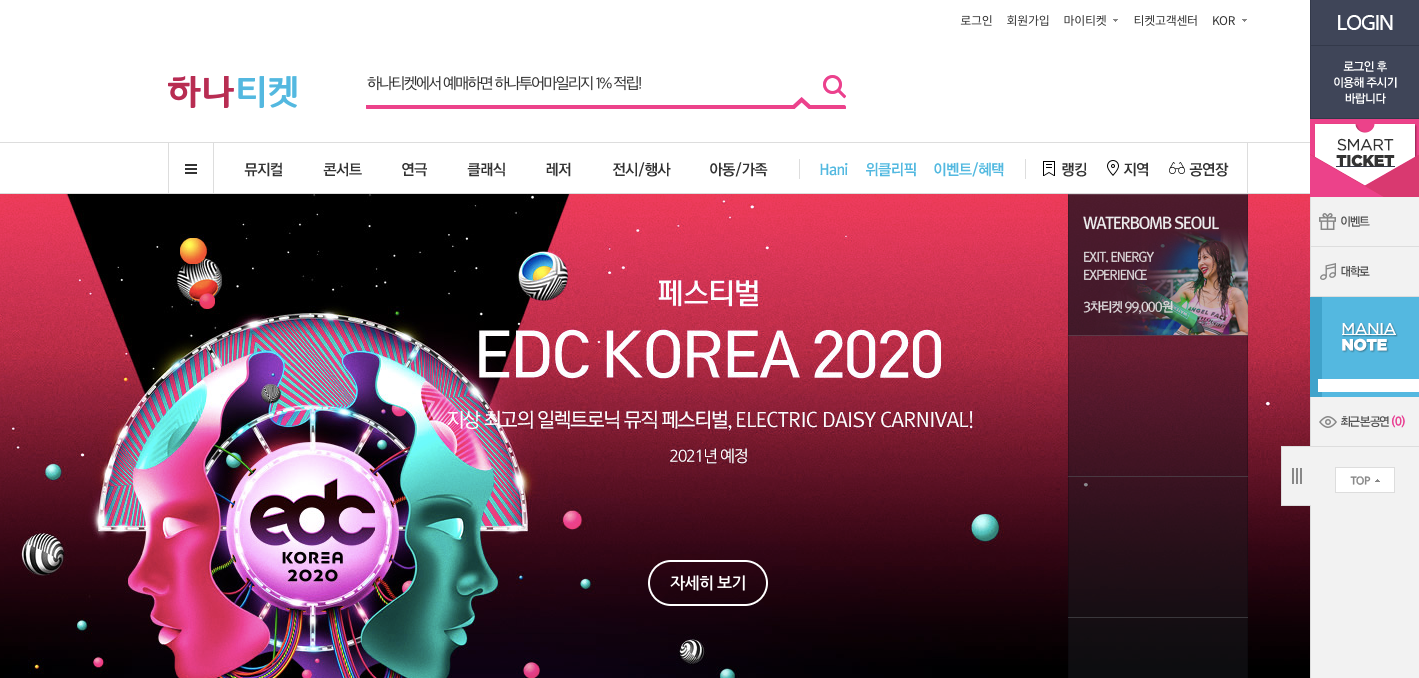Click the TOP arrow button
Screen dimensions: 1419x678
point(1364,480)
